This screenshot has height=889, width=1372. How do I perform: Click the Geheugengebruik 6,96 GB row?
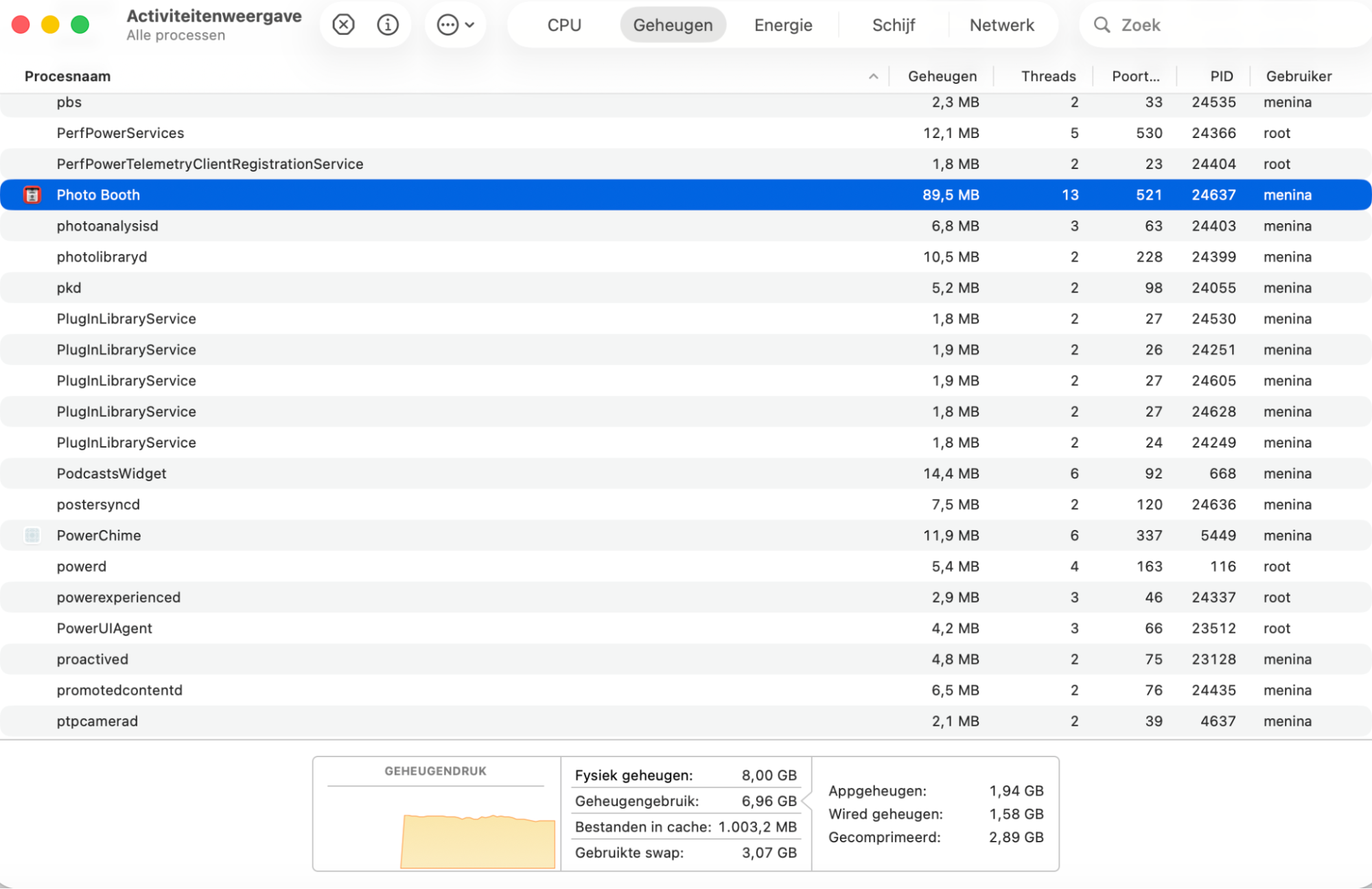click(686, 801)
